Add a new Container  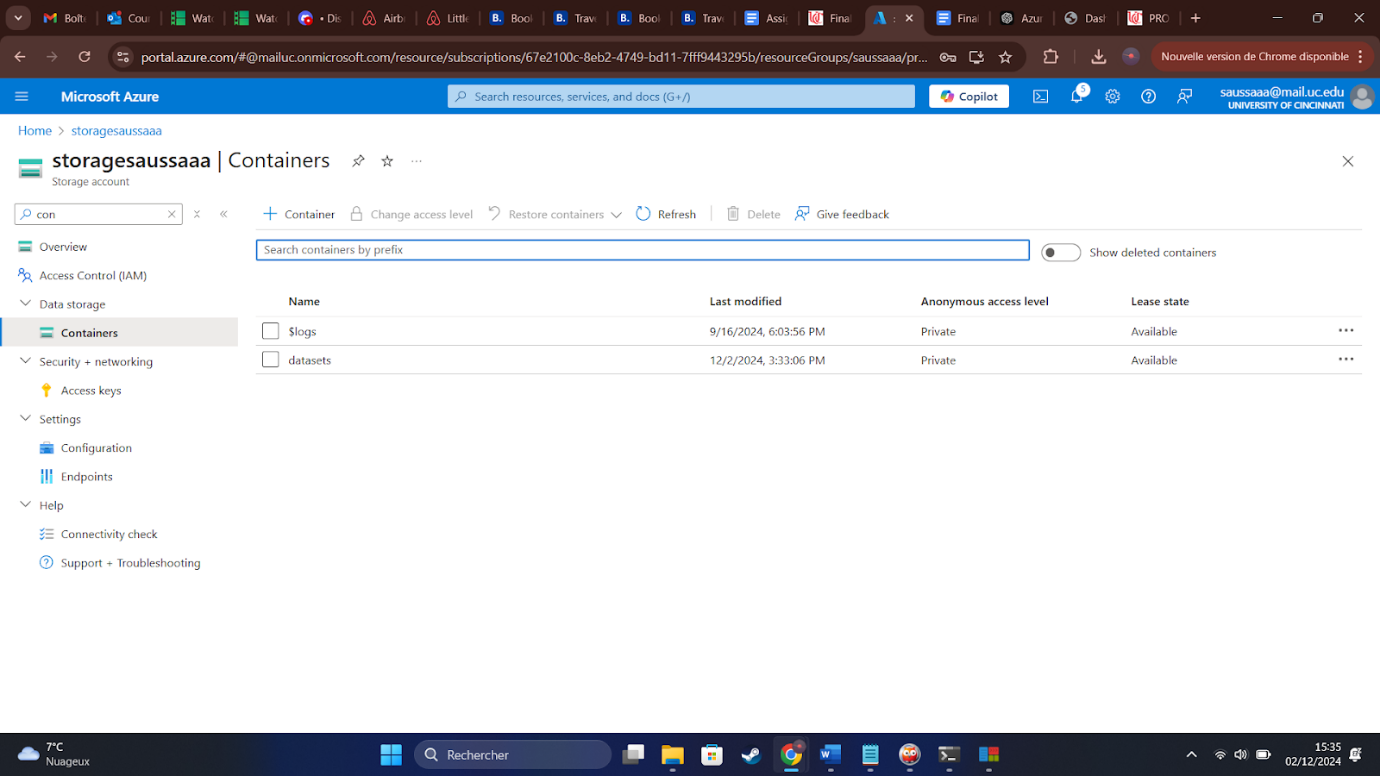coord(299,214)
